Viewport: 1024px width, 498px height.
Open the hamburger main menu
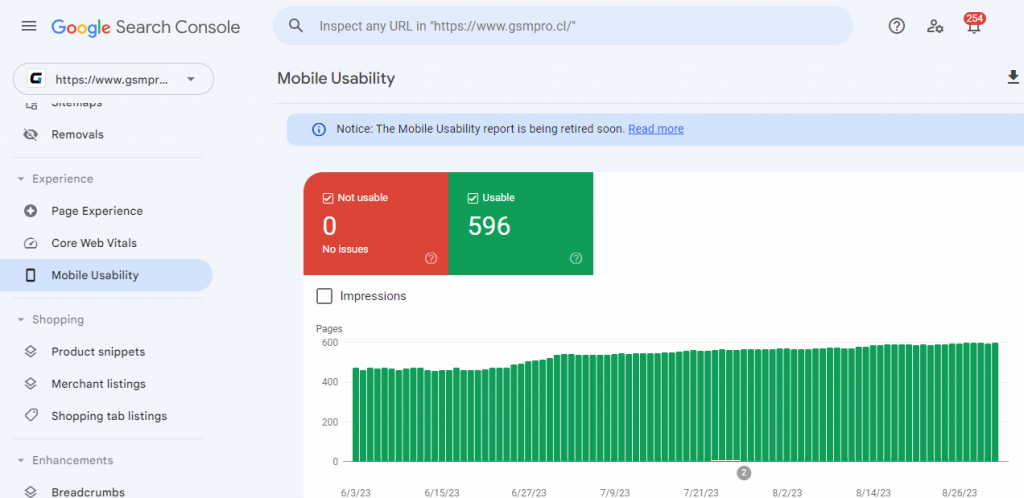29,26
